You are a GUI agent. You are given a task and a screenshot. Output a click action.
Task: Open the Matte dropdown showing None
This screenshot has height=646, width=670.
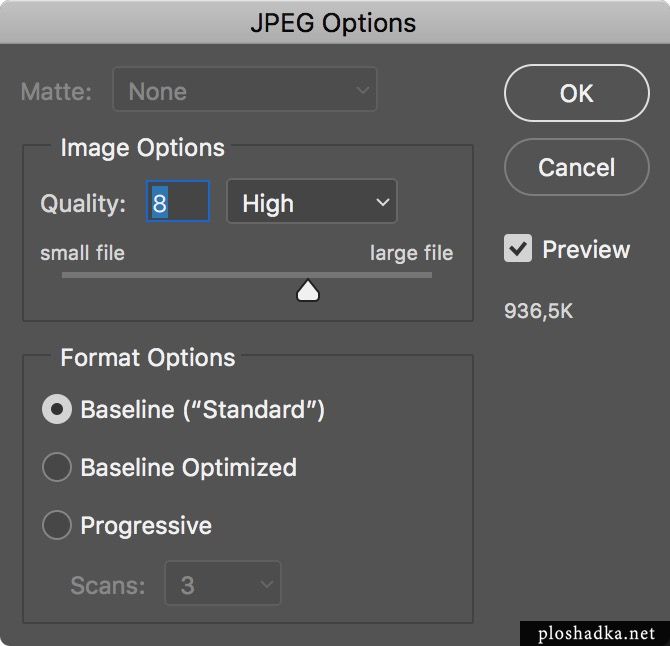[245, 92]
